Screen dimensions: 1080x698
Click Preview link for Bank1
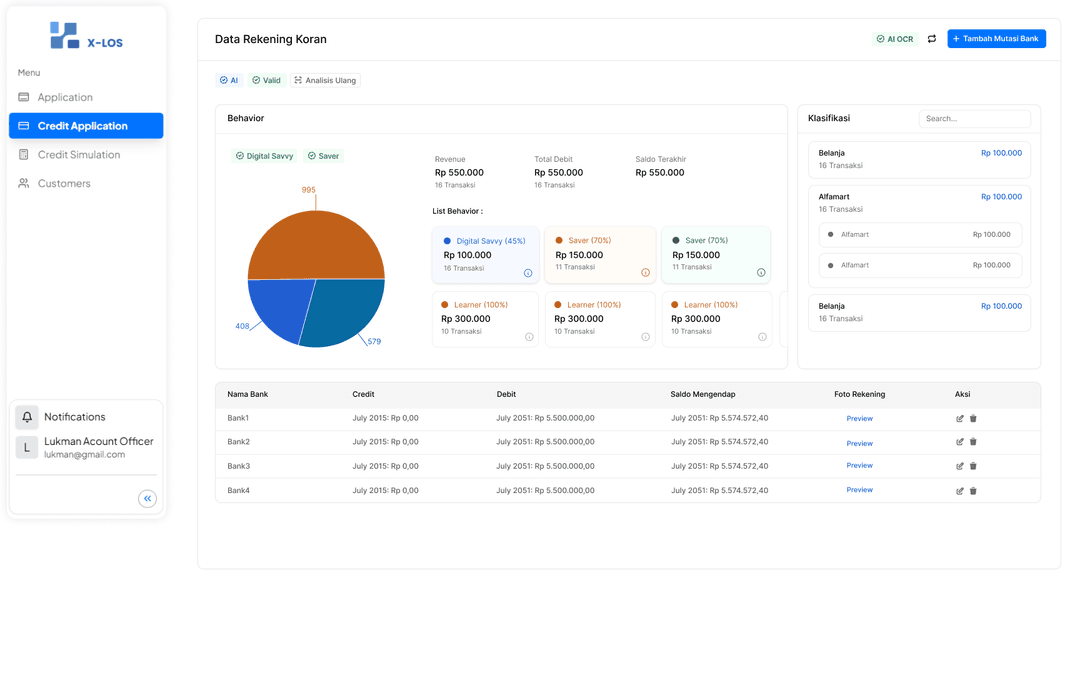[x=860, y=419]
